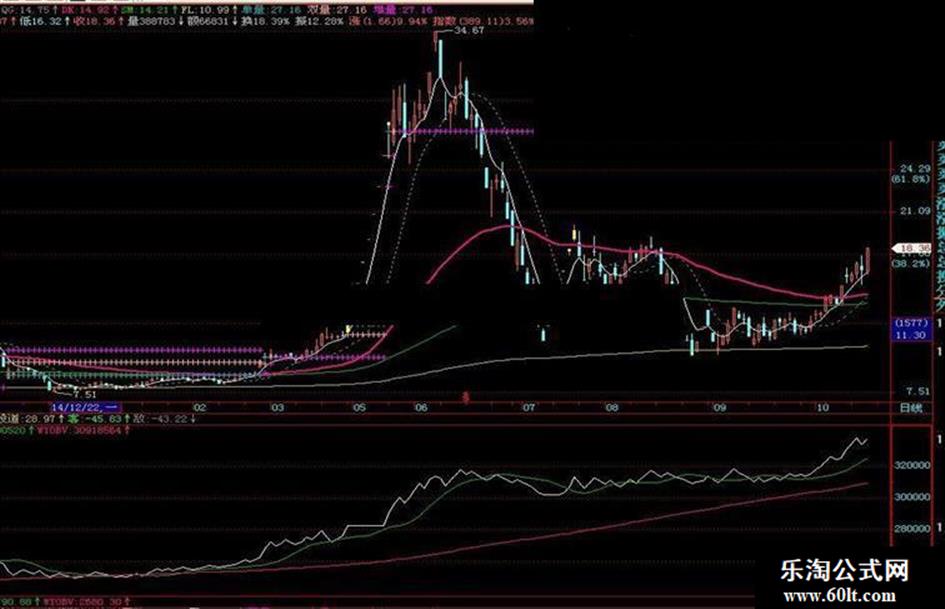Viewport: 945px width, 609px height.
Task: Click the (38.2%) retracement label
Action: [910, 263]
